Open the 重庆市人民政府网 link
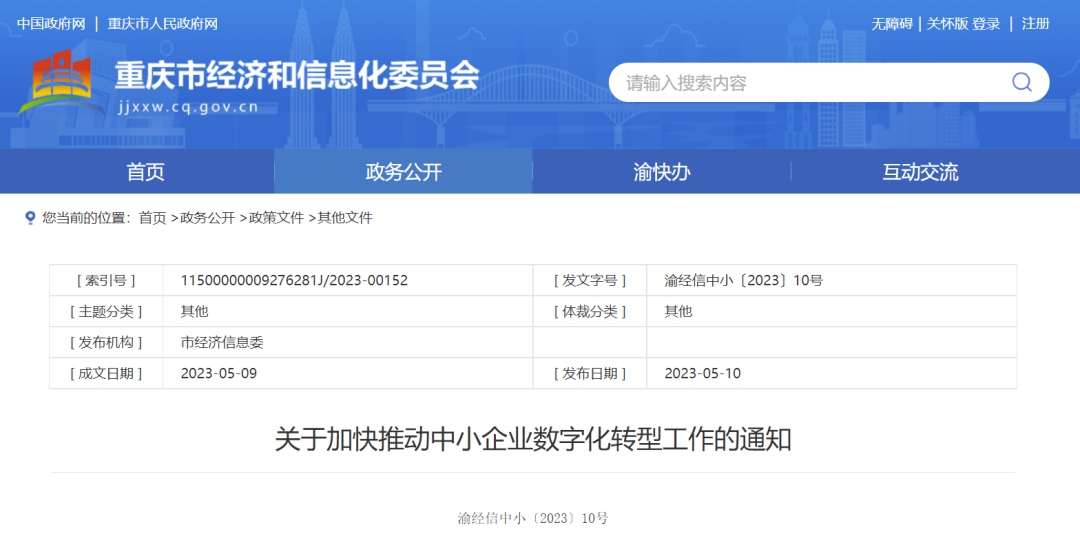 coord(162,24)
